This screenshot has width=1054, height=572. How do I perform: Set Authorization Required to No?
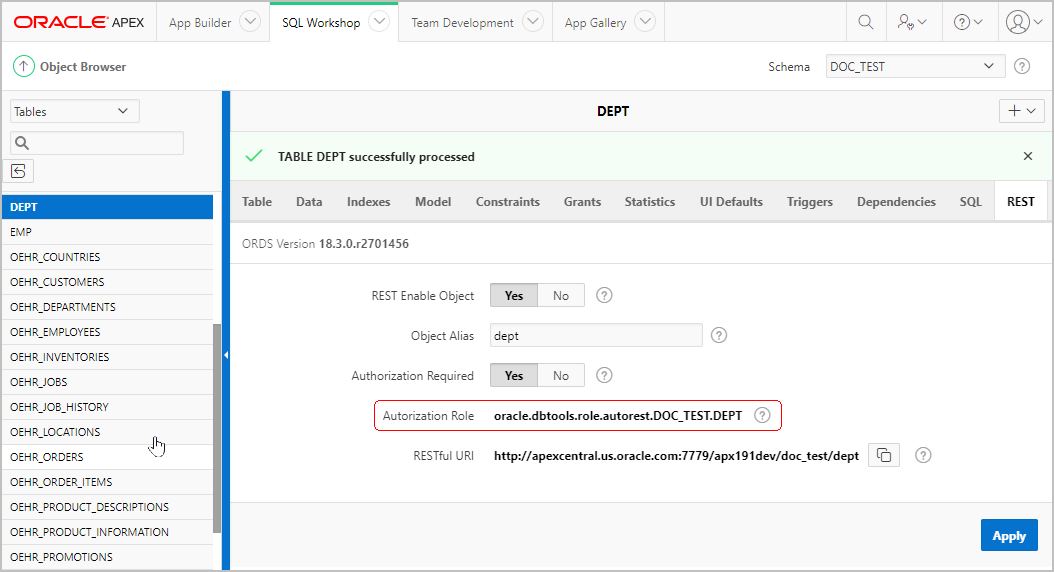pos(561,375)
